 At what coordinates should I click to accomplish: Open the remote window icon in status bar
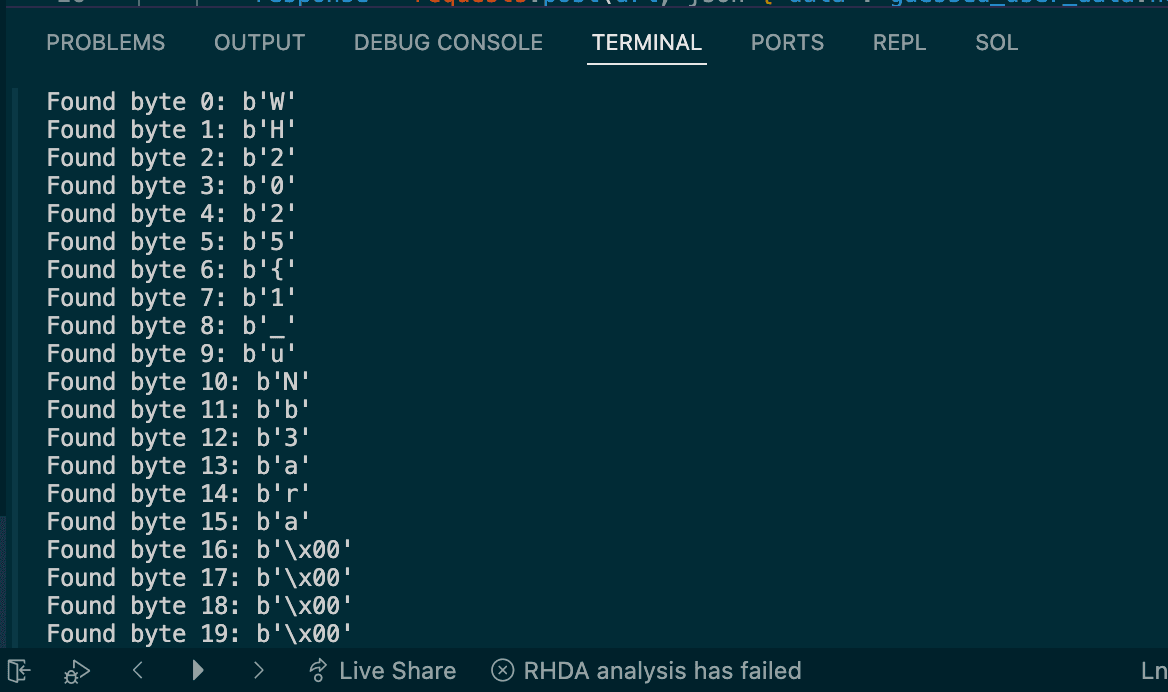[x=19, y=671]
